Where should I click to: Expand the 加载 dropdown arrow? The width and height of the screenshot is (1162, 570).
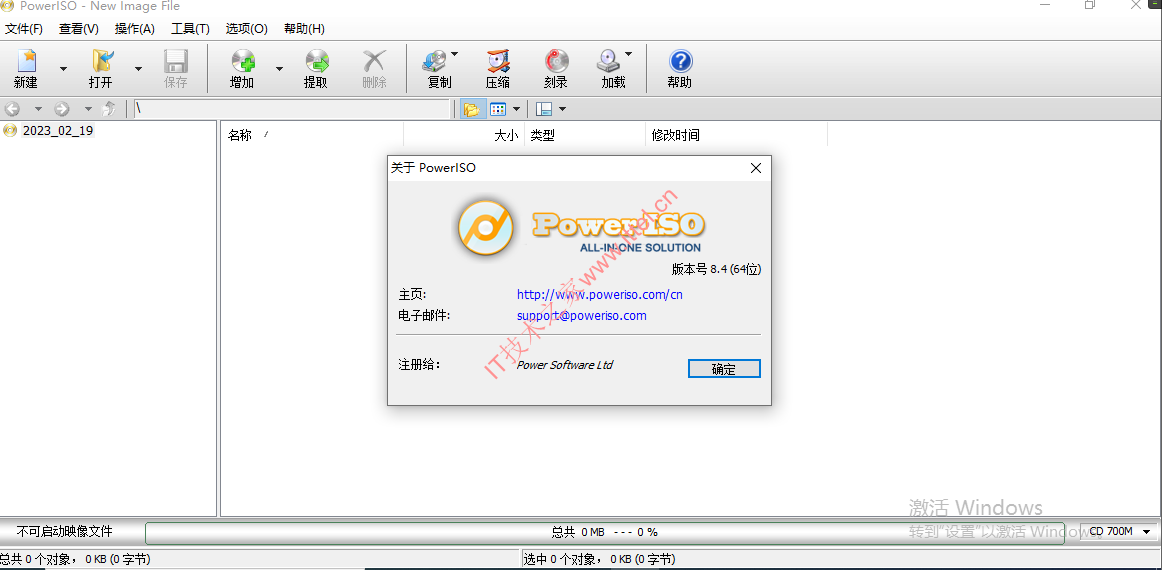coord(628,54)
